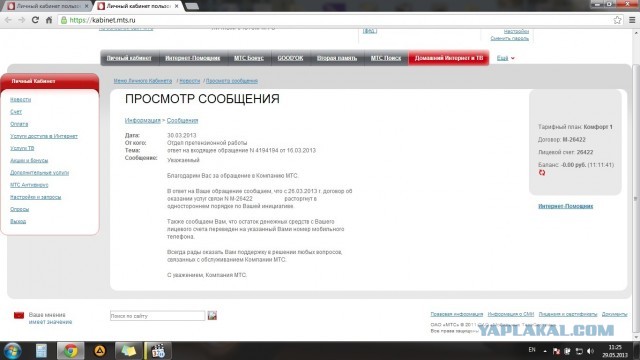Open Акции и бонусы sidebar link
This screenshot has height=360, width=640.
29,160
